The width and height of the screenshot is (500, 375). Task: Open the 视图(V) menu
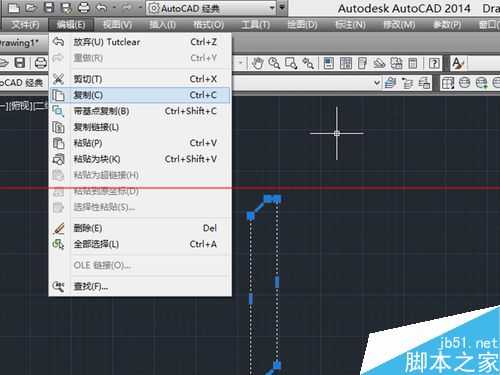point(117,25)
